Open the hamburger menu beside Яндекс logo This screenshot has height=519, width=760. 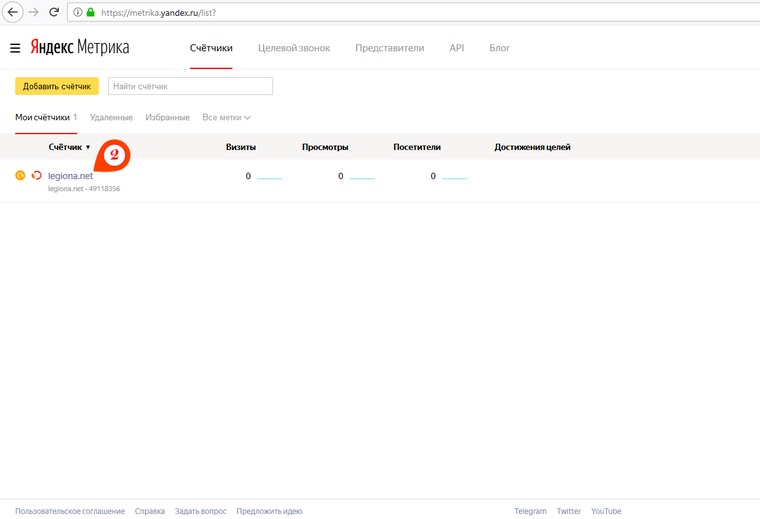coord(15,48)
